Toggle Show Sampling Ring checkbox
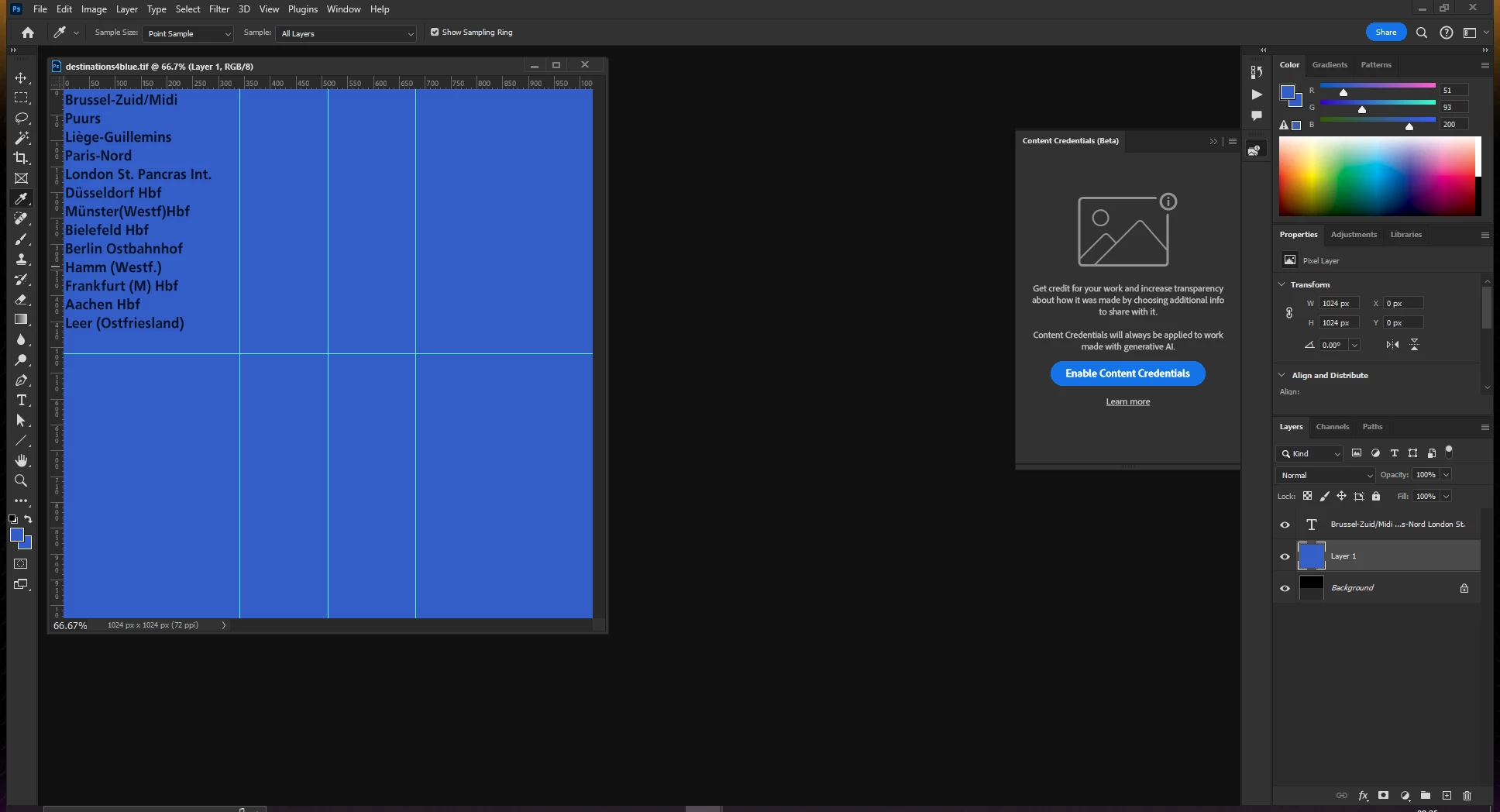The width and height of the screenshot is (1500, 812). coord(435,33)
